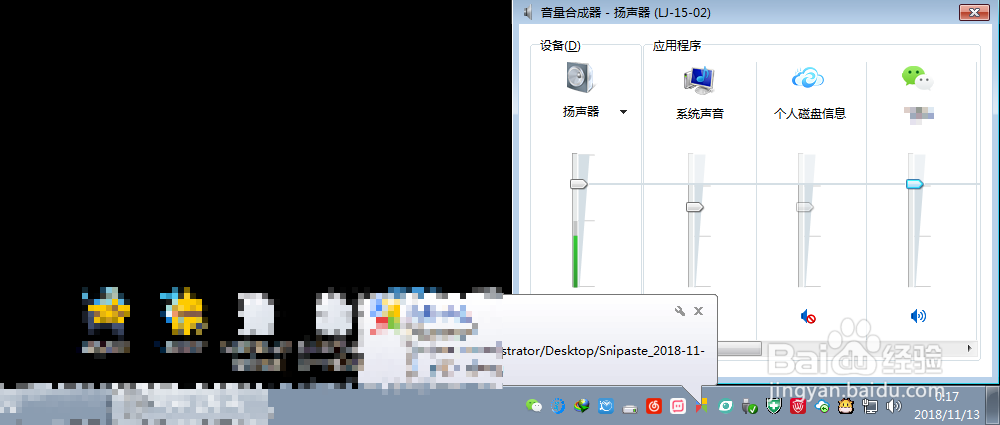Click the 设备(D) group label
1000x425 pixels.
560,45
